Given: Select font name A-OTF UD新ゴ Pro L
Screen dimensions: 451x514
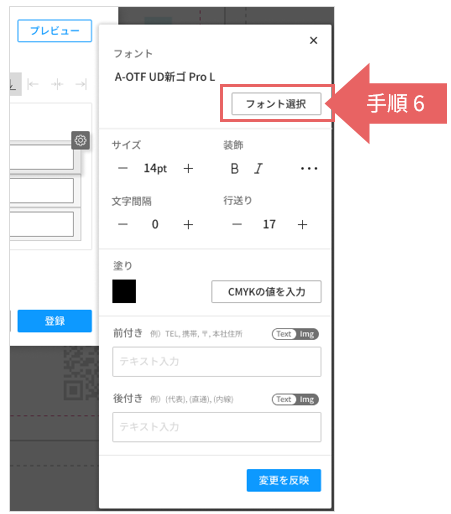Looking at the screenshot, I should 165,77.
